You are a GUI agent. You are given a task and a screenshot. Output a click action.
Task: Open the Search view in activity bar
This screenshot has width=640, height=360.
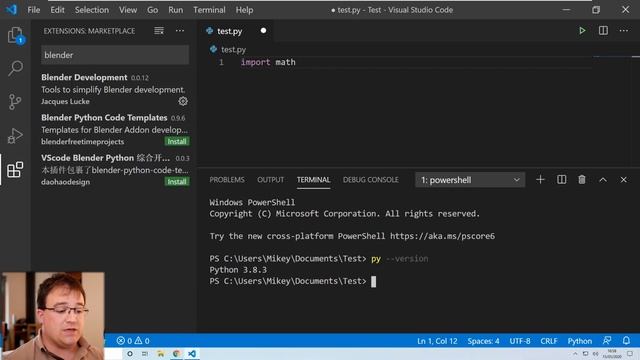click(x=15, y=68)
